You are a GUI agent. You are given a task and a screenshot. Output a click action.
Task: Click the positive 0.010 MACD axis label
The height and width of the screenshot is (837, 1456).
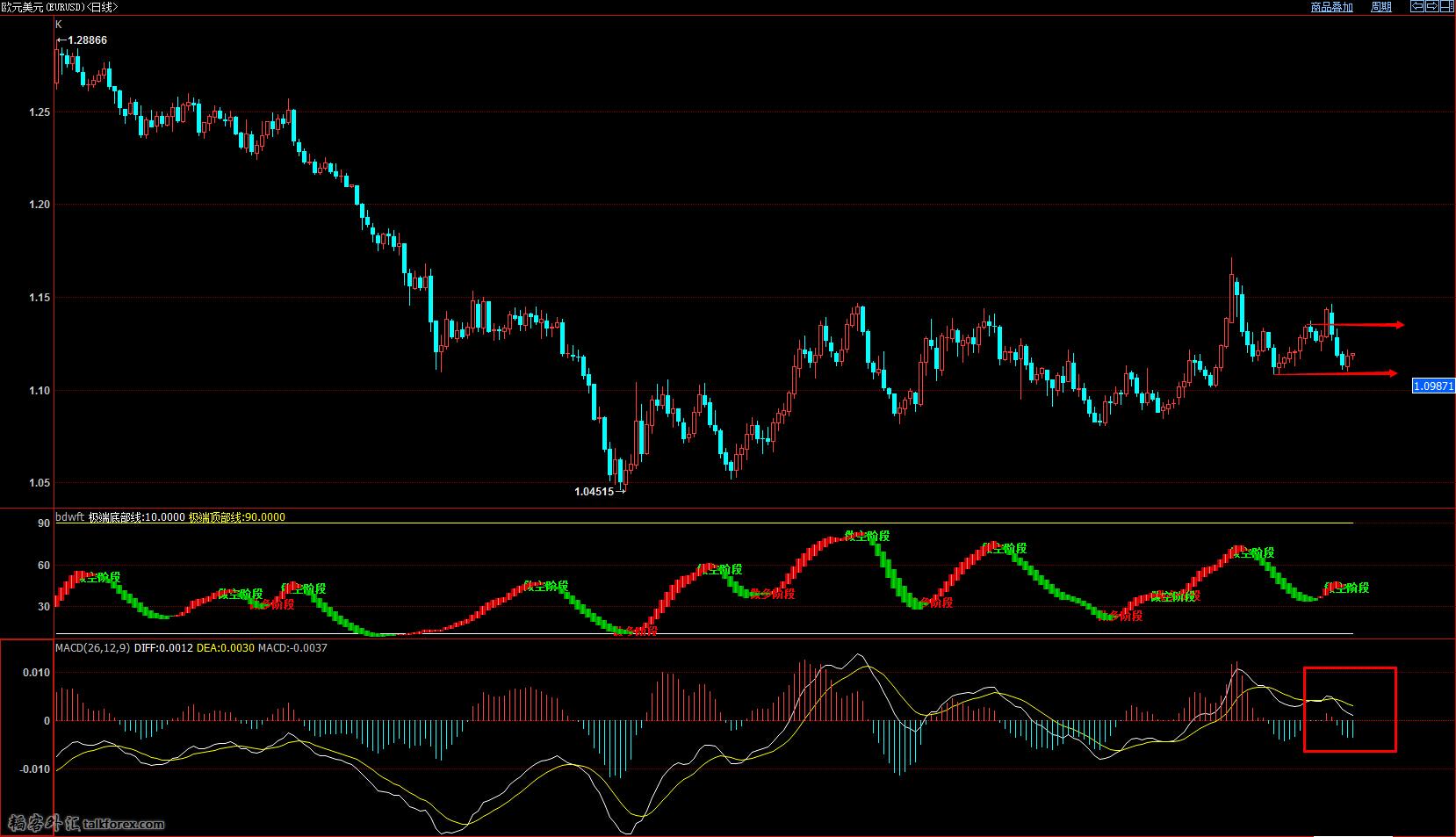click(x=36, y=674)
